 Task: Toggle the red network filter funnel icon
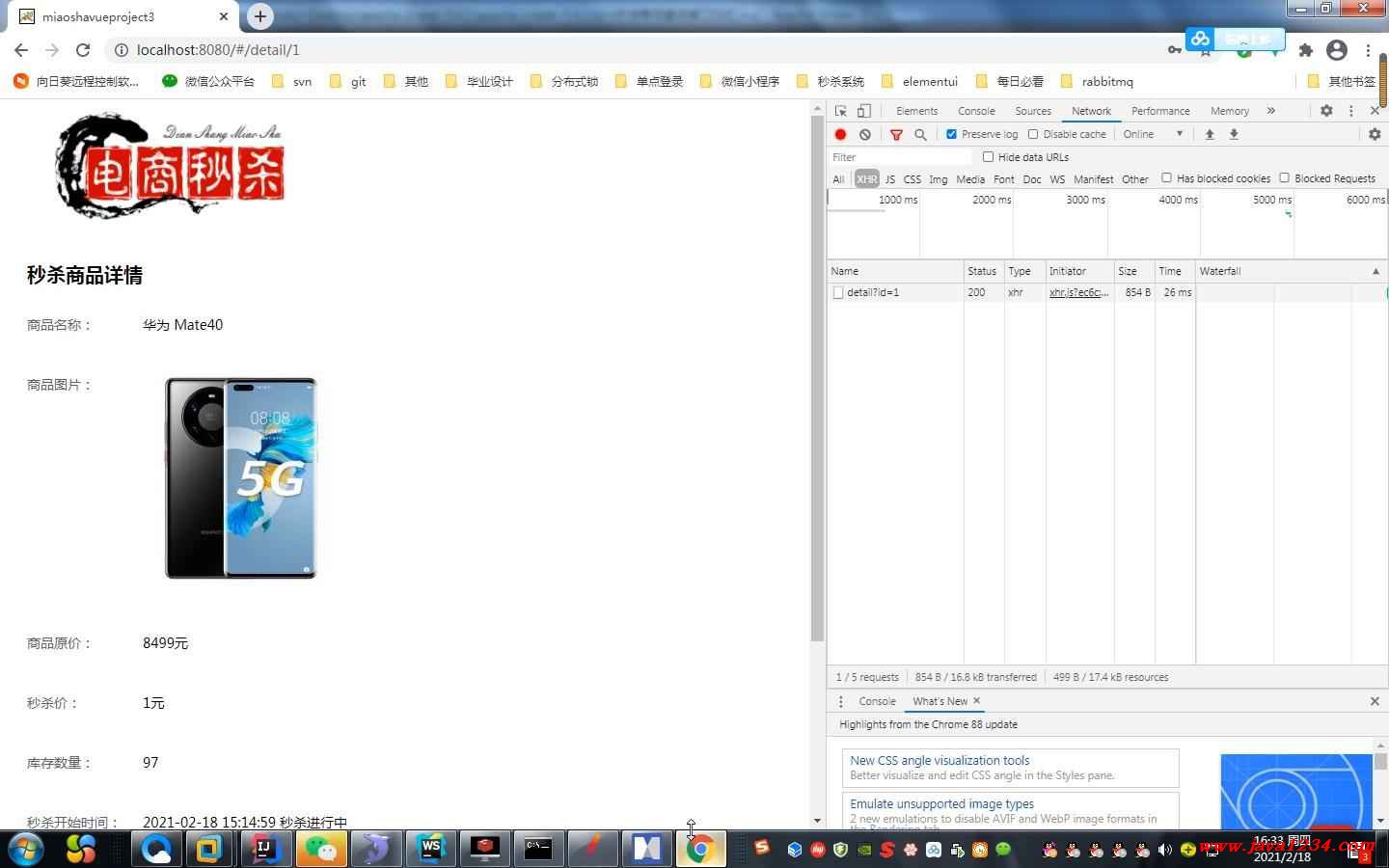click(896, 134)
